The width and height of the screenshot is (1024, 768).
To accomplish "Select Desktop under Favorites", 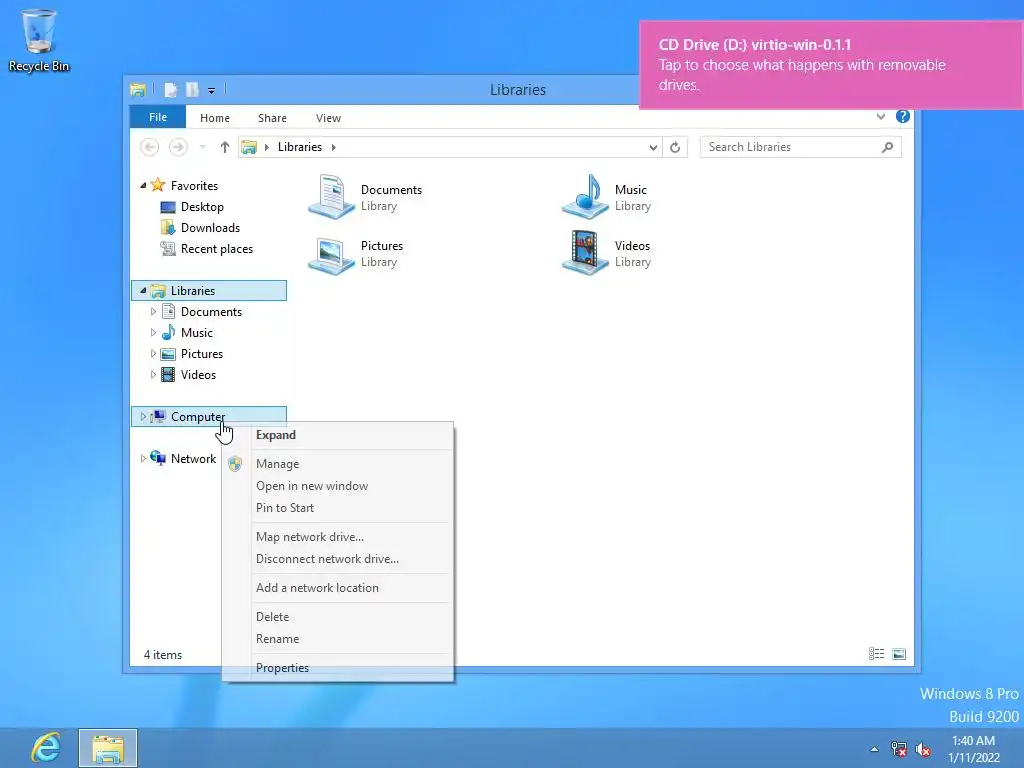I will [x=202, y=207].
